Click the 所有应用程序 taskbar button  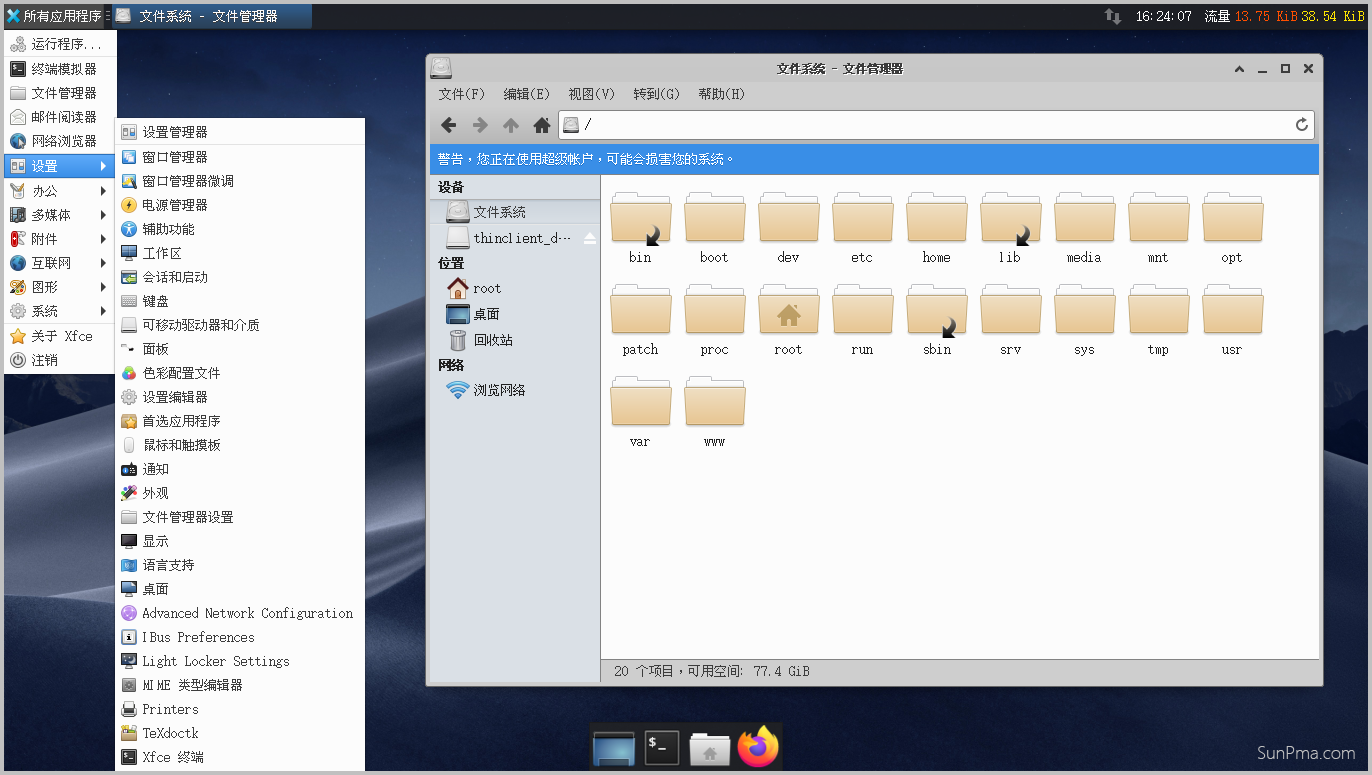(55, 15)
